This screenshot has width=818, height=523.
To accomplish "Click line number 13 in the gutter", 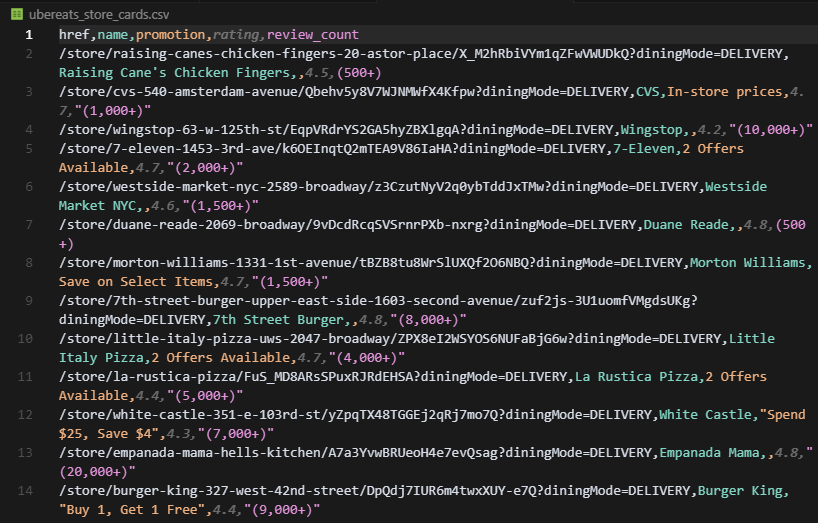I will click(26, 452).
